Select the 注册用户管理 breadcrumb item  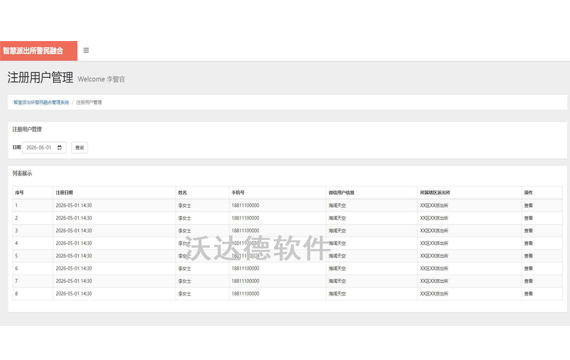tap(89, 102)
